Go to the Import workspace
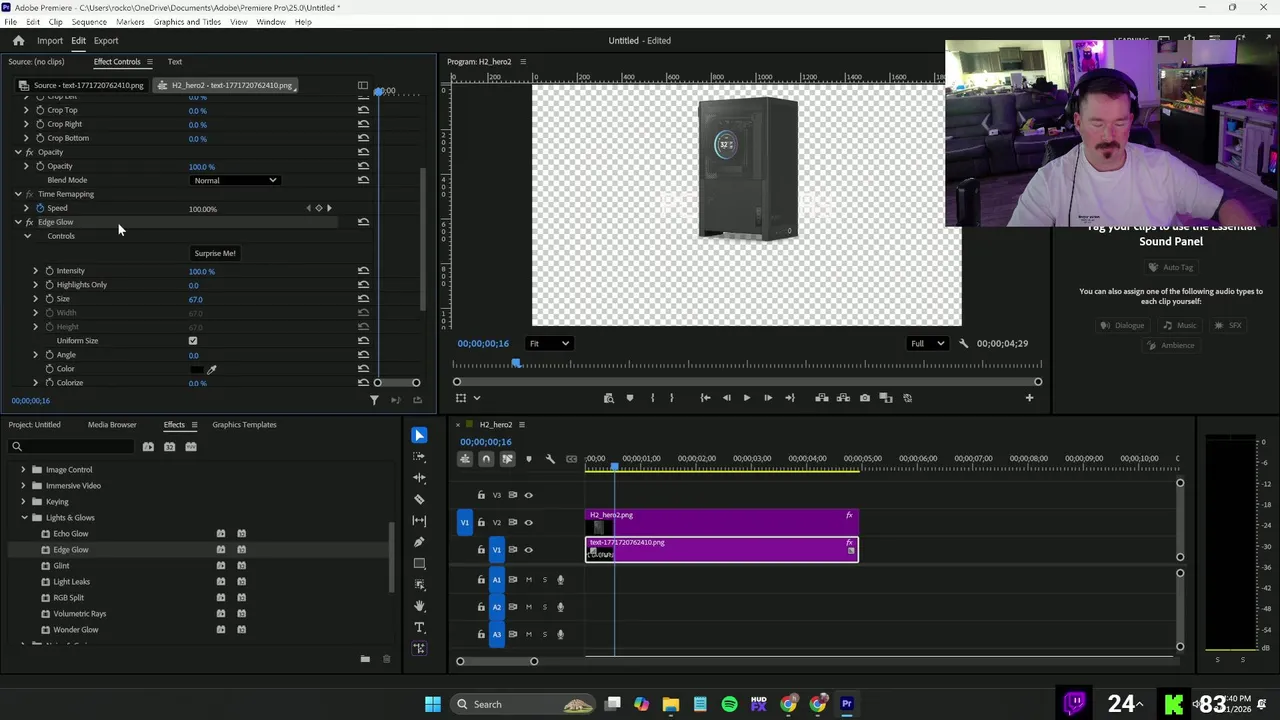The width and height of the screenshot is (1280, 720). click(50, 41)
